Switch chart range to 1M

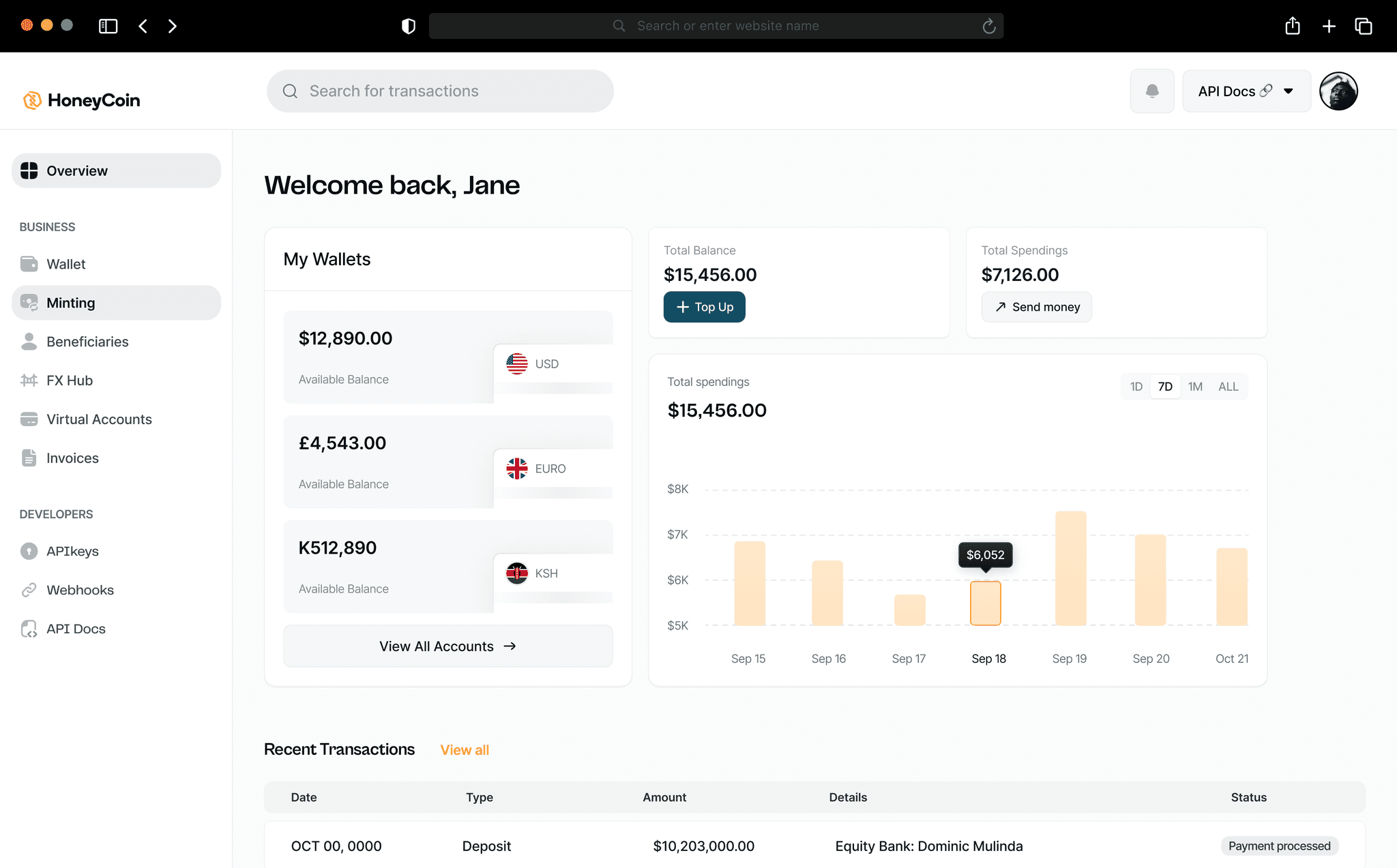pos(1195,387)
